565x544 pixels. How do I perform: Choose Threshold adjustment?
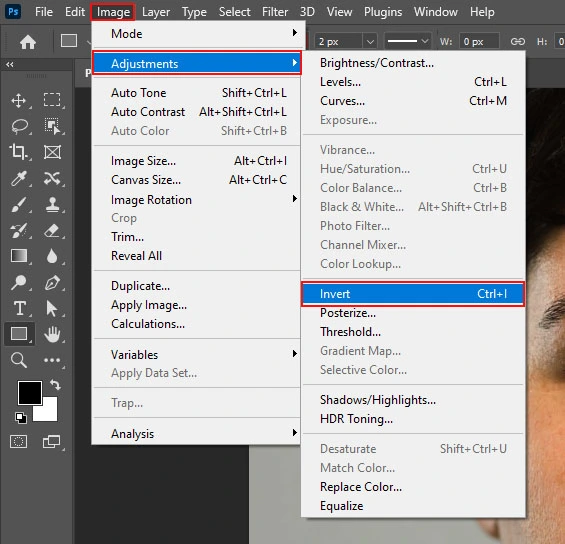click(x=413, y=332)
